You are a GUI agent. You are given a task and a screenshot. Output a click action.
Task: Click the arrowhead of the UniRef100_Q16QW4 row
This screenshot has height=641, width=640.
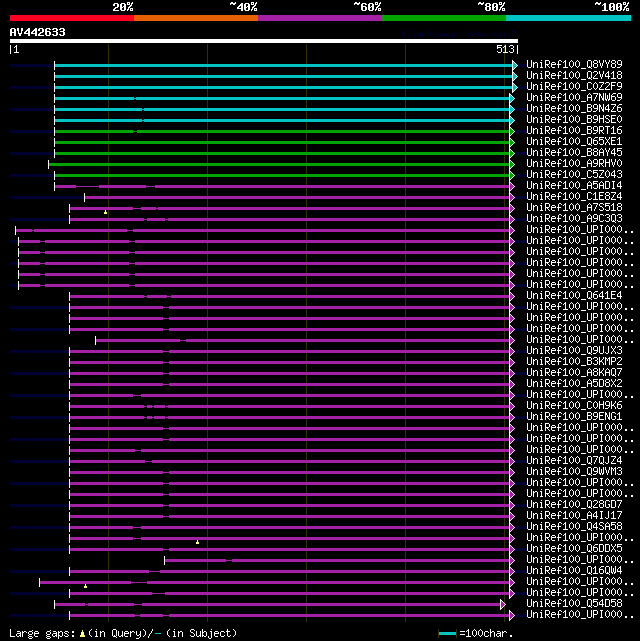click(512, 572)
